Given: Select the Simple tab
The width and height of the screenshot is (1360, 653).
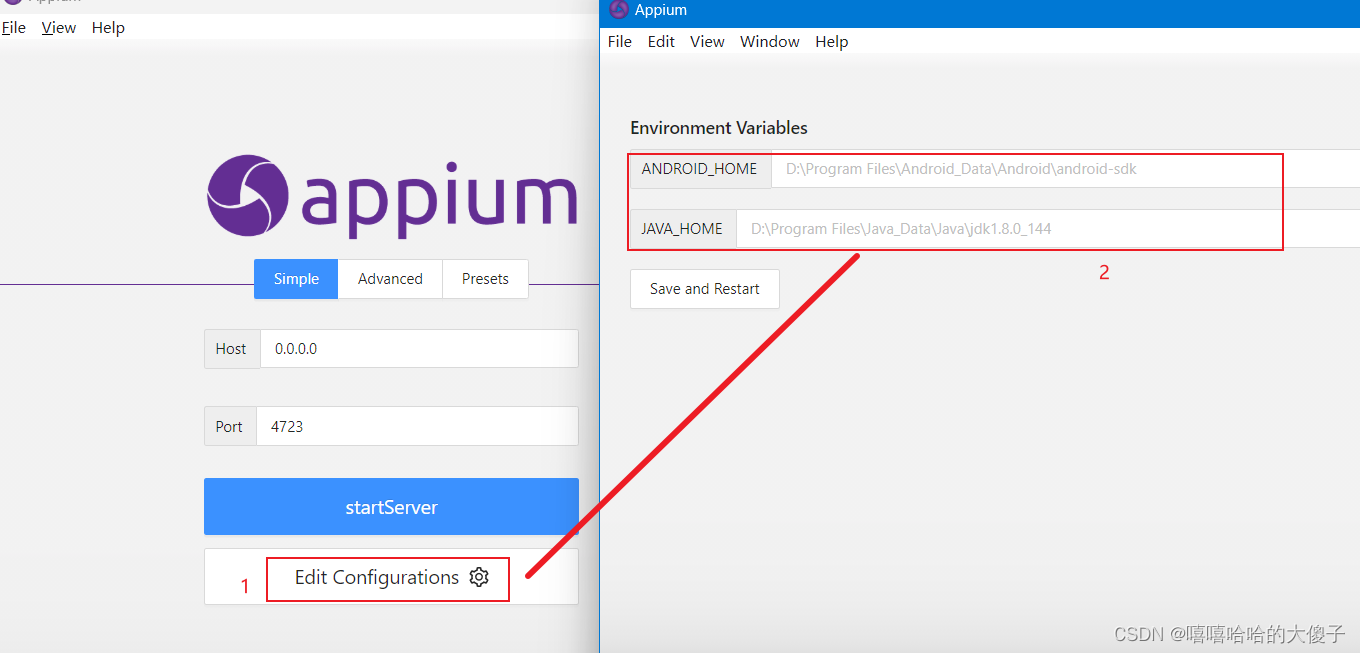Looking at the screenshot, I should click(296, 279).
